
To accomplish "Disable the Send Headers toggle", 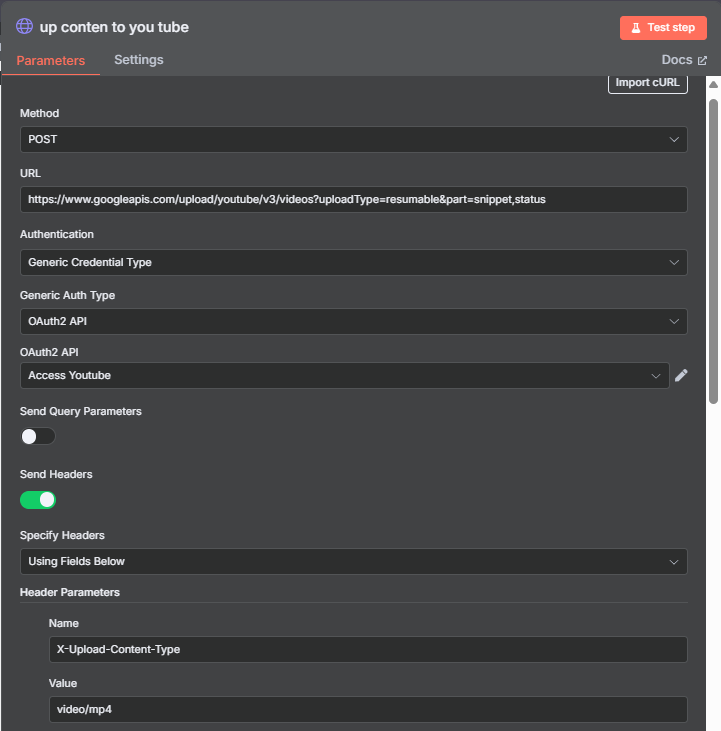I will (38, 500).
